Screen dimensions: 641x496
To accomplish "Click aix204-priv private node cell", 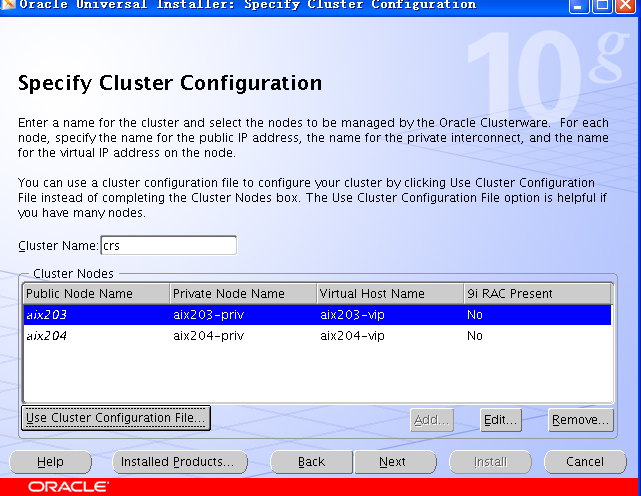I will (243, 336).
